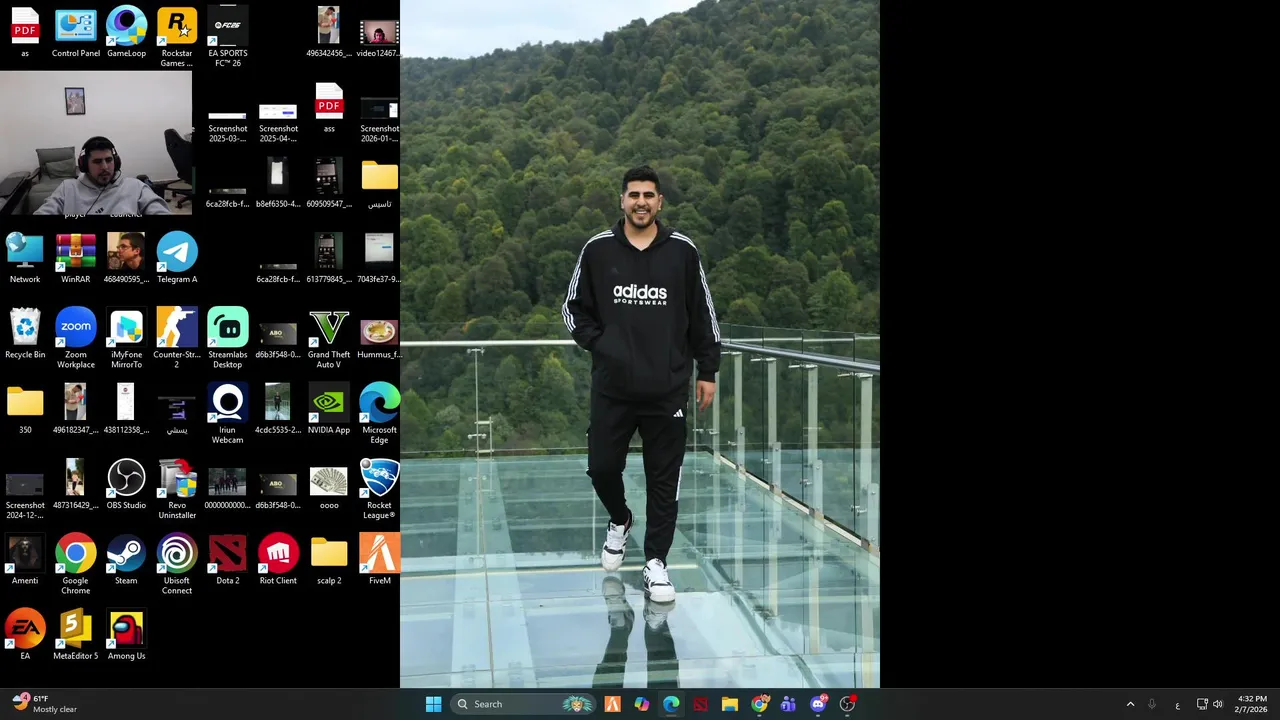This screenshot has width=1280, height=720.
Task: Launch Ubisoft Connect shortcut
Action: point(177,565)
